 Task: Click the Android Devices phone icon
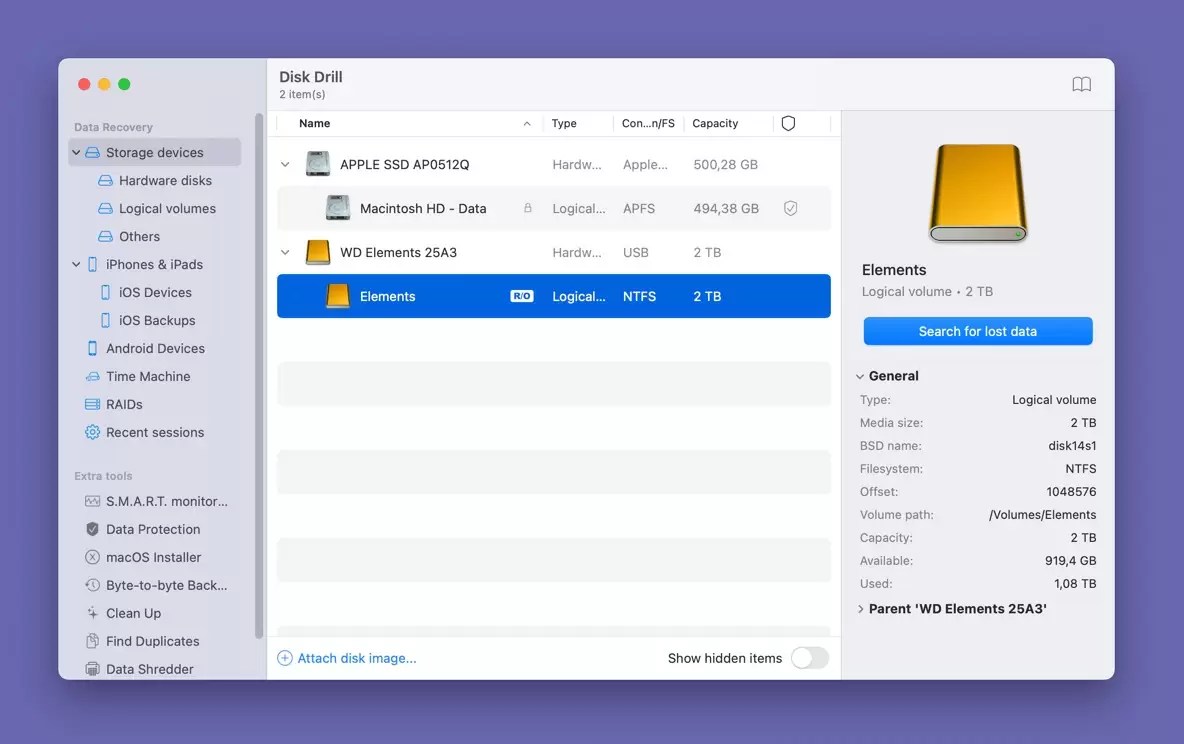point(92,348)
